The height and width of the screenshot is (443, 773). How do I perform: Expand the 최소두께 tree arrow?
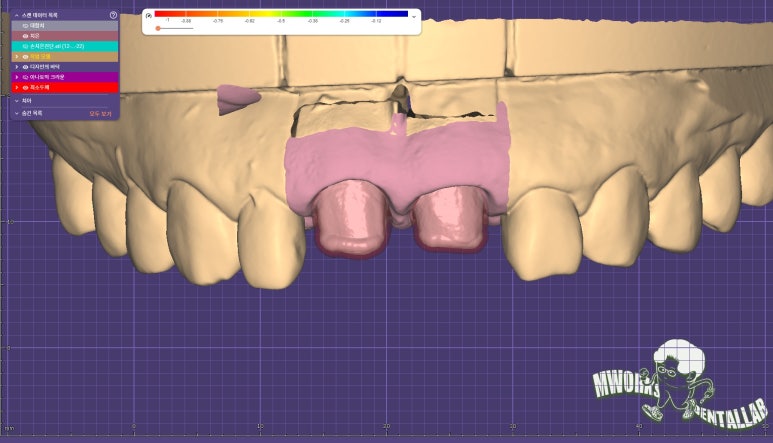click(16, 88)
